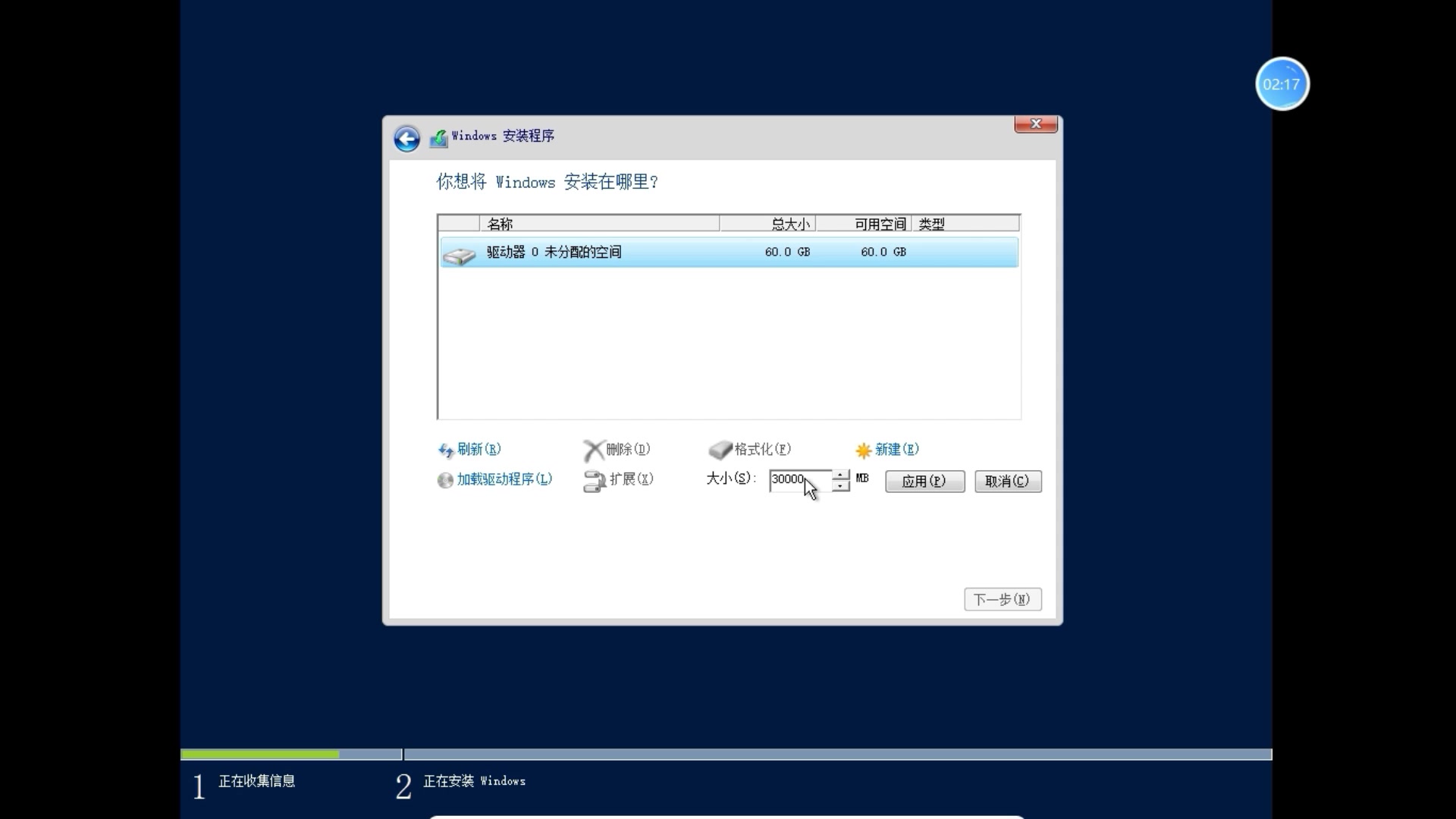Create a new partition with 新建(E)
Screen dimensions: 1456x819
click(897, 449)
